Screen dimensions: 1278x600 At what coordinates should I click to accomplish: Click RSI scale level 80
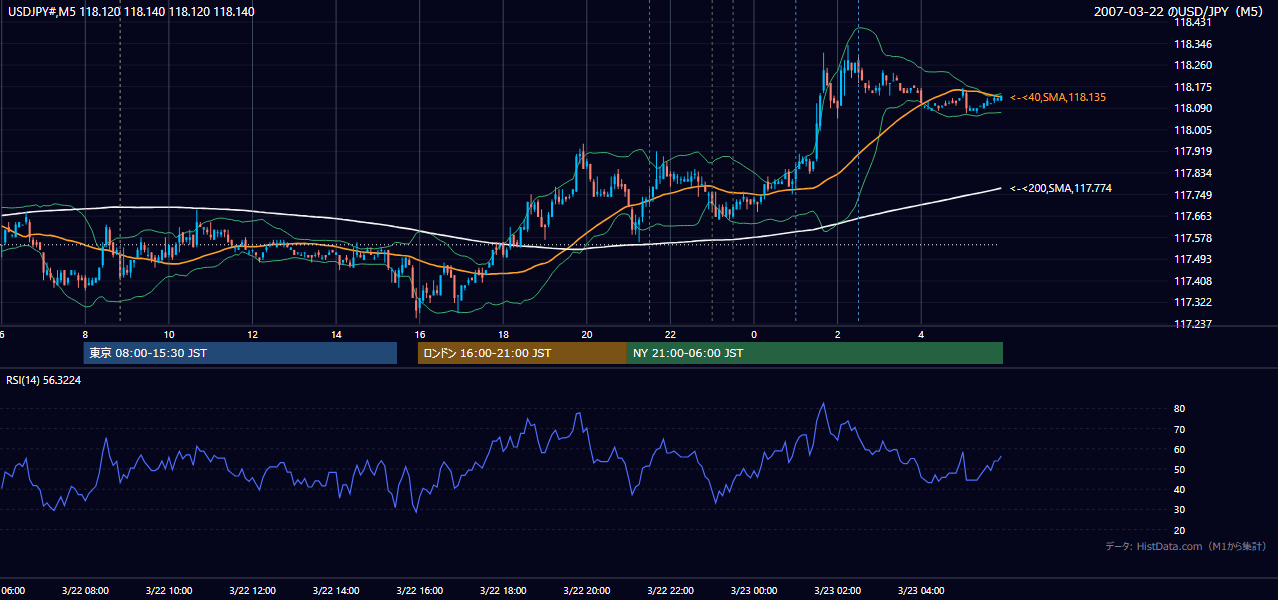pos(1179,409)
